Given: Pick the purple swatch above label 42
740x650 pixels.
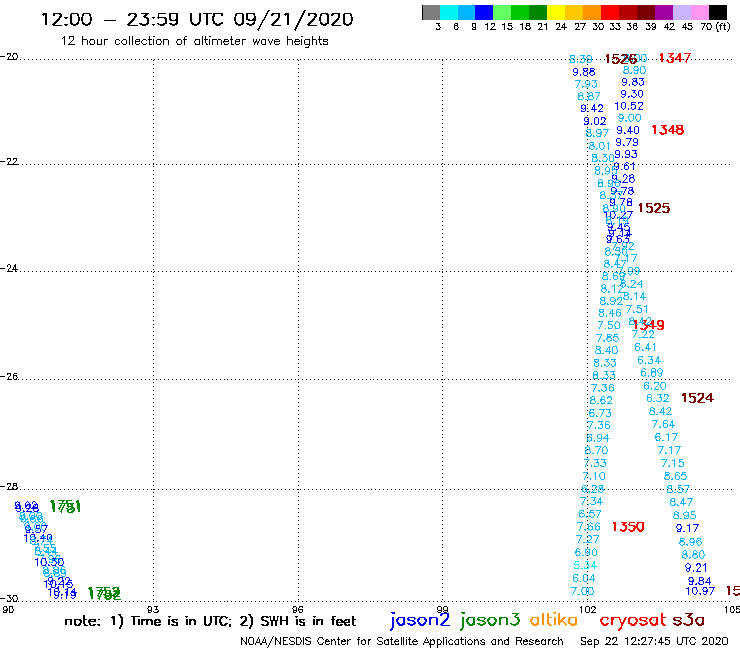Looking at the screenshot, I should pos(664,12).
